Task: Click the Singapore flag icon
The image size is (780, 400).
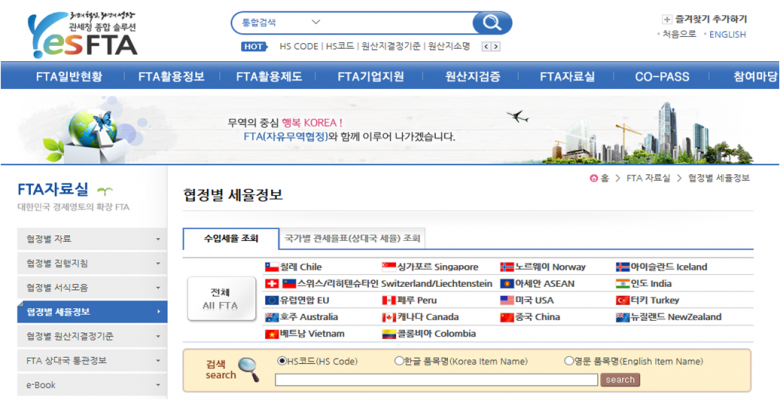Action: click(x=389, y=267)
